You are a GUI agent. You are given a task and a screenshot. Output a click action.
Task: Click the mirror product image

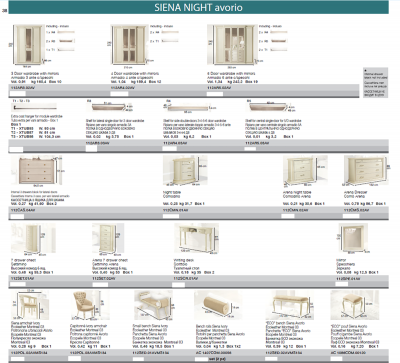click(x=353, y=238)
